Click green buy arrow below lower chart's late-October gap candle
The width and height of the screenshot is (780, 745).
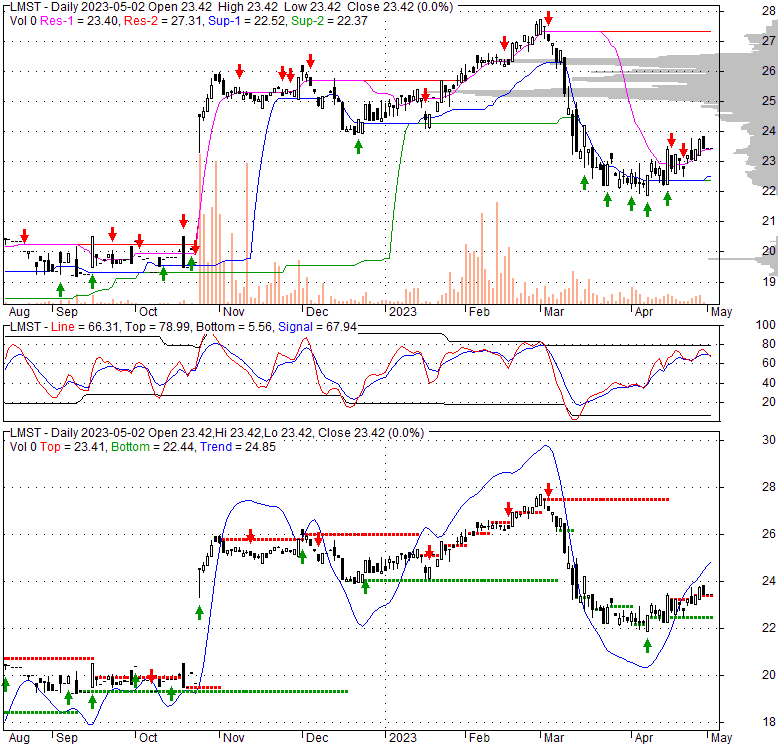coord(199,612)
